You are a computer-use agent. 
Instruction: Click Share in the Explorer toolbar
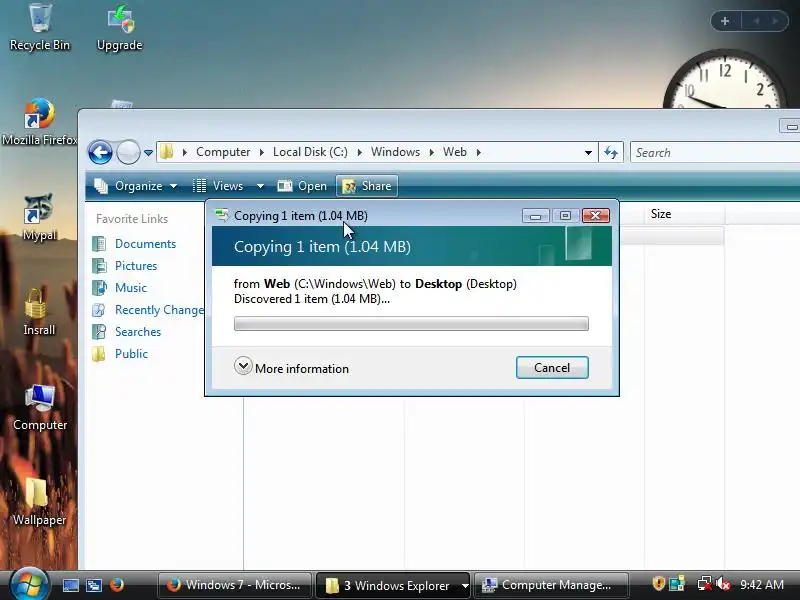point(367,186)
